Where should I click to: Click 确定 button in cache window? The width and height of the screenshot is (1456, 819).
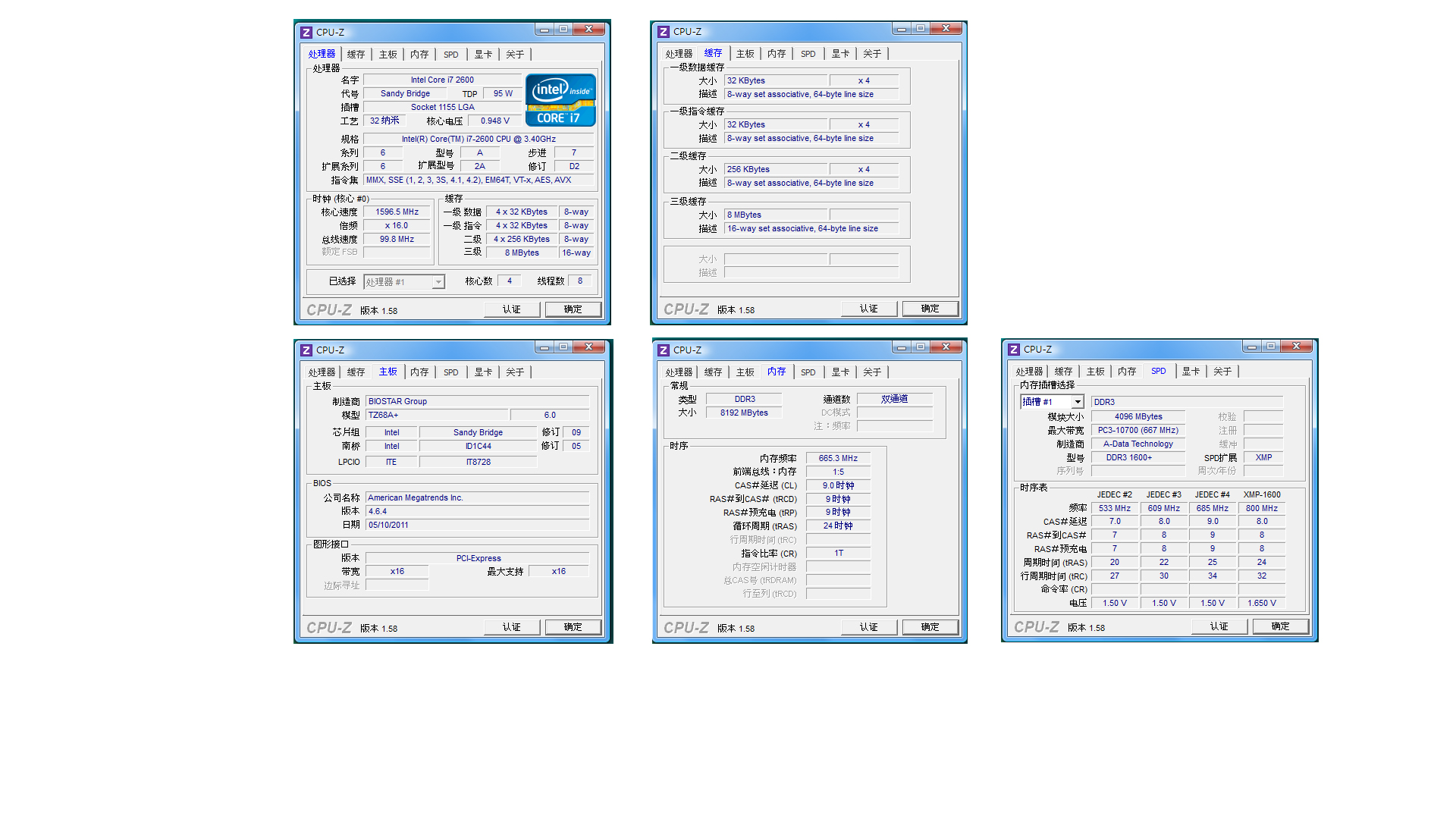(x=930, y=309)
